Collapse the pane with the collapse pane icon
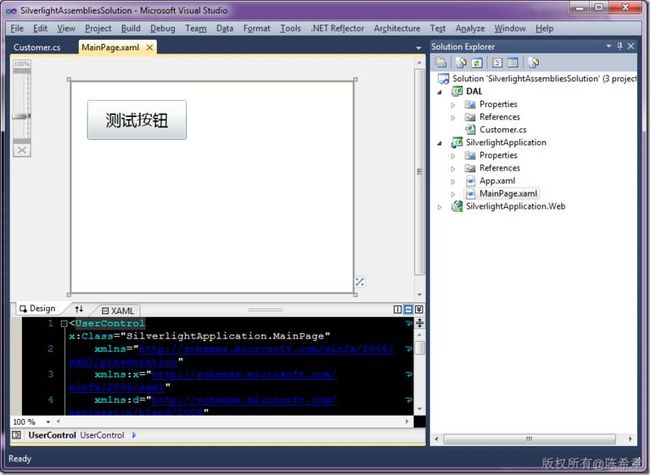 [419, 309]
